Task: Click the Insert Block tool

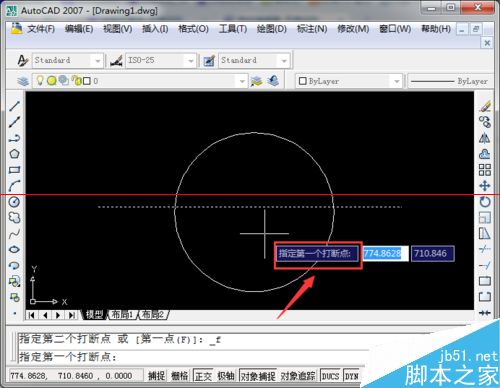Action: (14, 282)
